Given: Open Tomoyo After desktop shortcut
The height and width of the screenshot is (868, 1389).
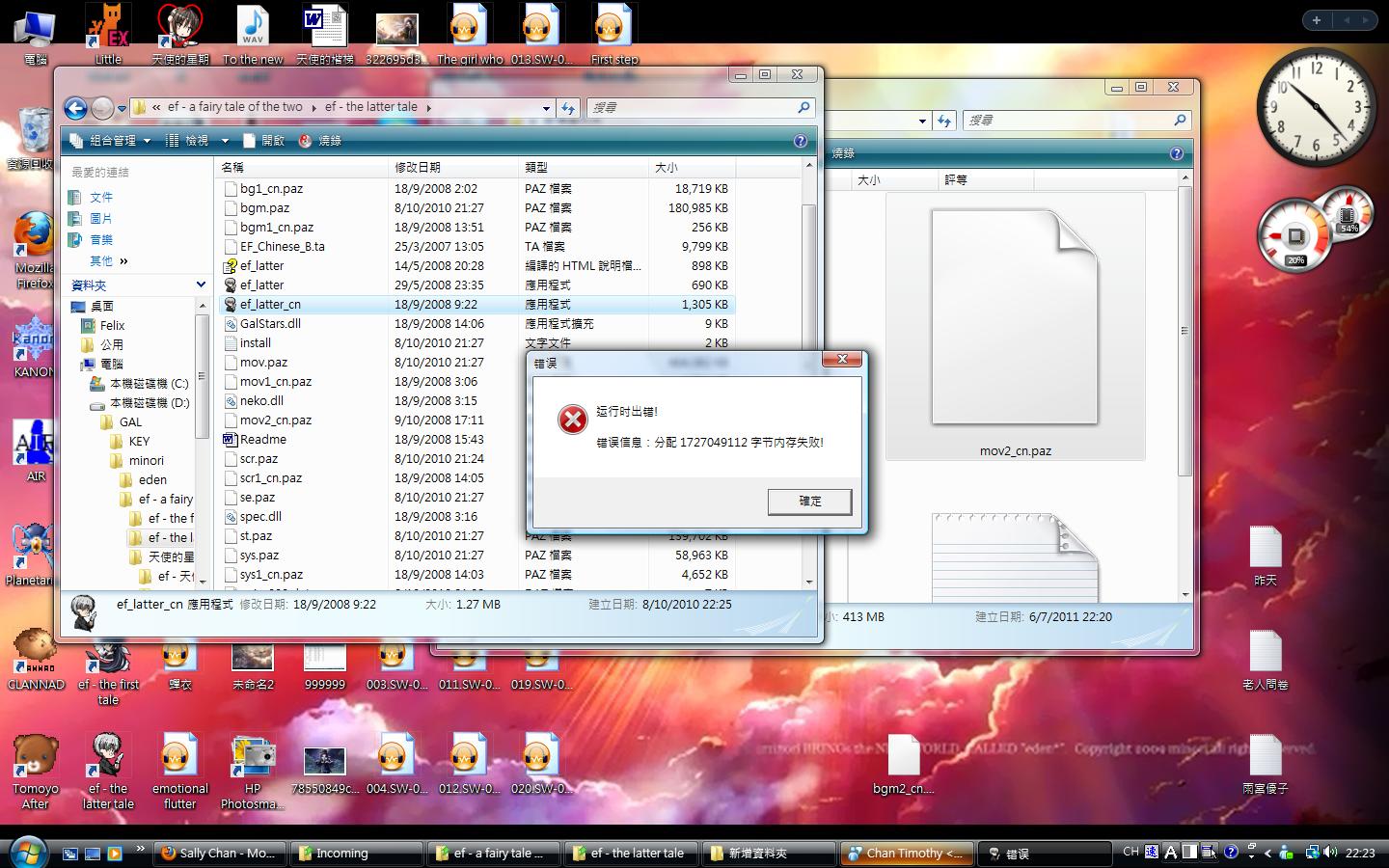Looking at the screenshot, I should click(35, 772).
